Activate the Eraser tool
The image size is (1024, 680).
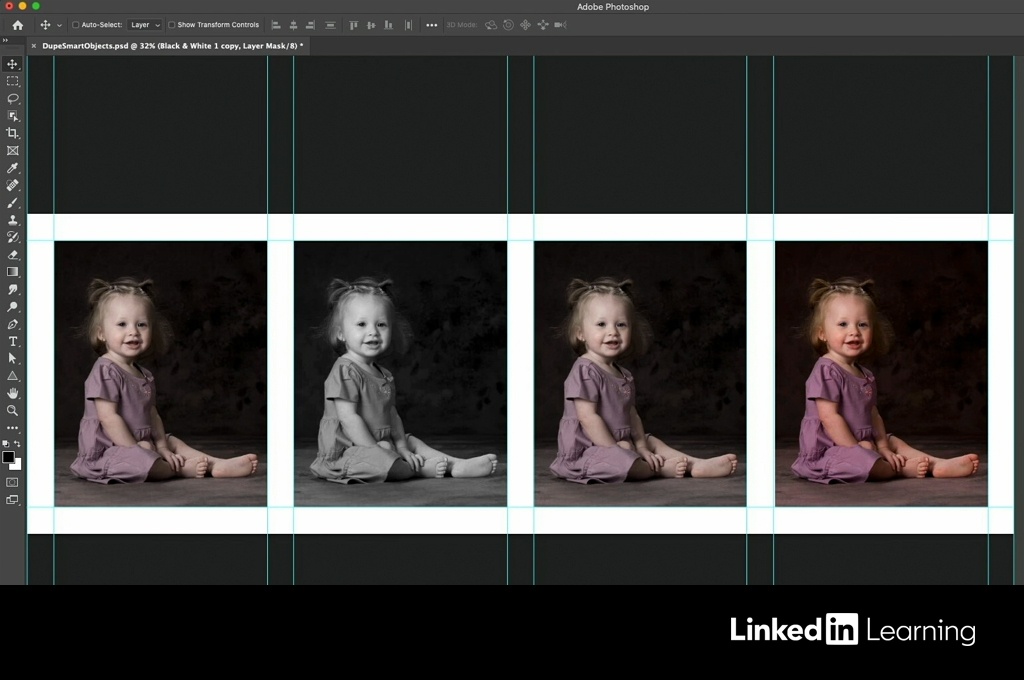coord(13,254)
